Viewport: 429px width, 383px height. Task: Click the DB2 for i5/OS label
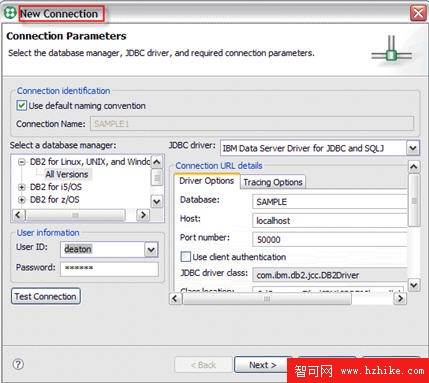click(56, 187)
